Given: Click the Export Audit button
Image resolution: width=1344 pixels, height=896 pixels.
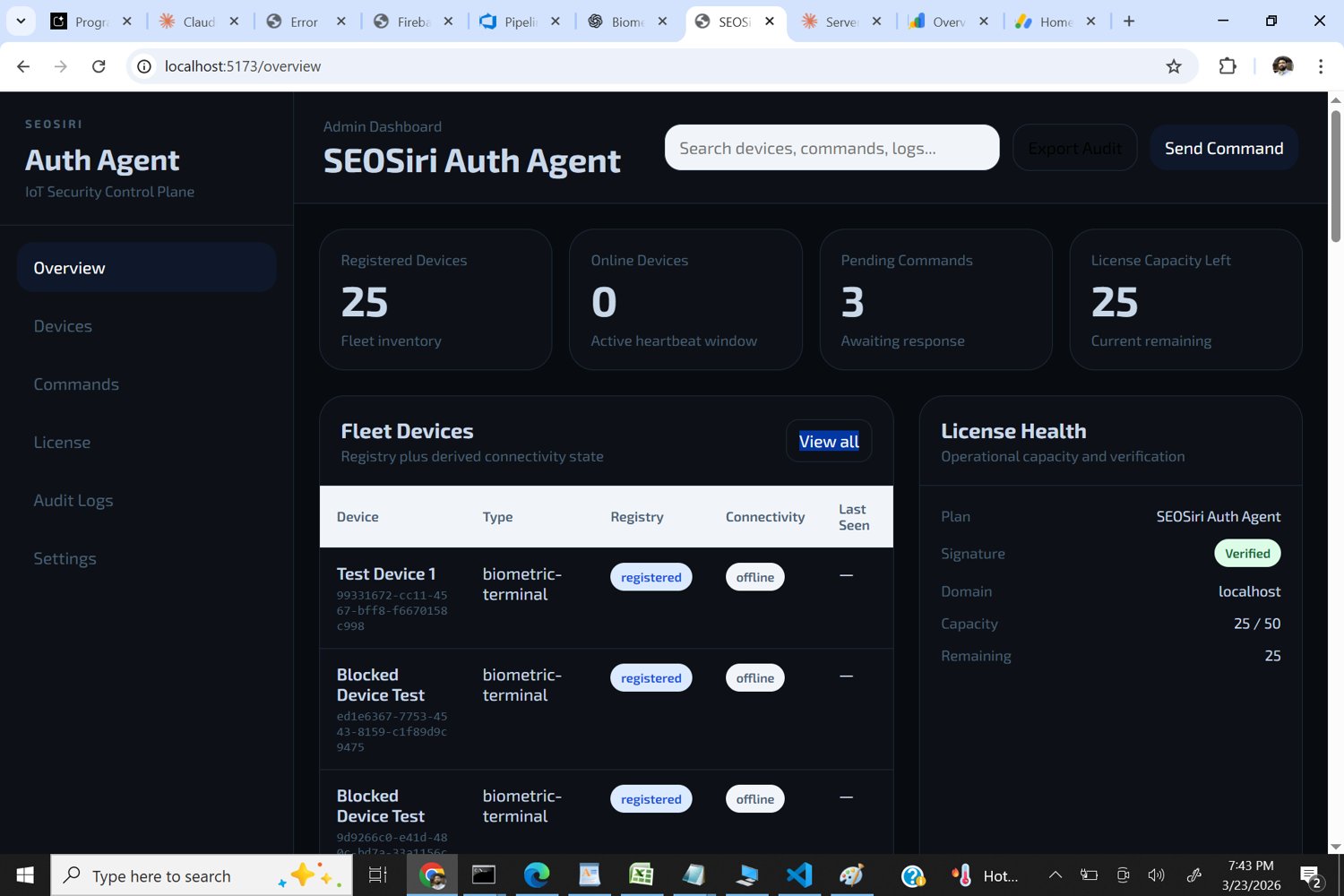Looking at the screenshot, I should (1074, 148).
